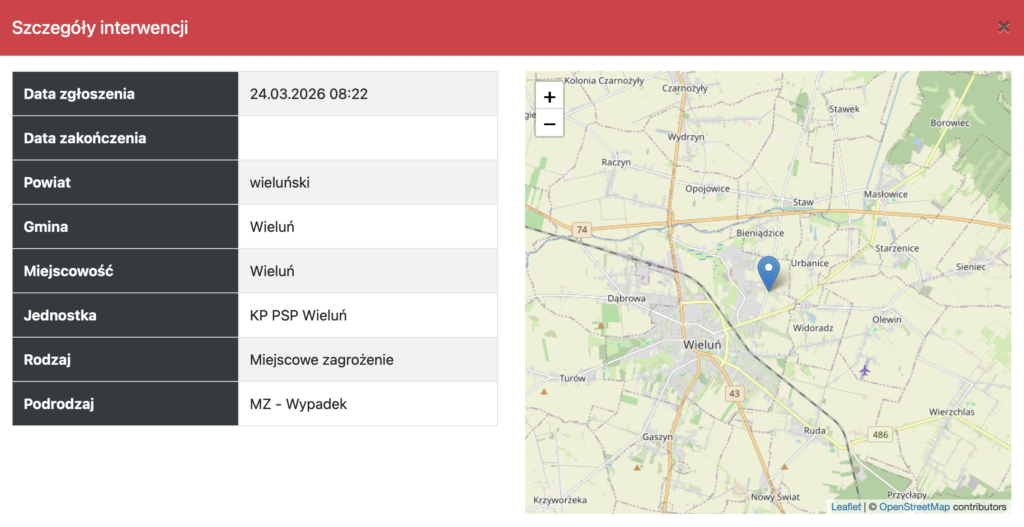This screenshot has height=527, width=1024.
Task: Click the Podrodzaj row label
Action: click(x=59, y=404)
